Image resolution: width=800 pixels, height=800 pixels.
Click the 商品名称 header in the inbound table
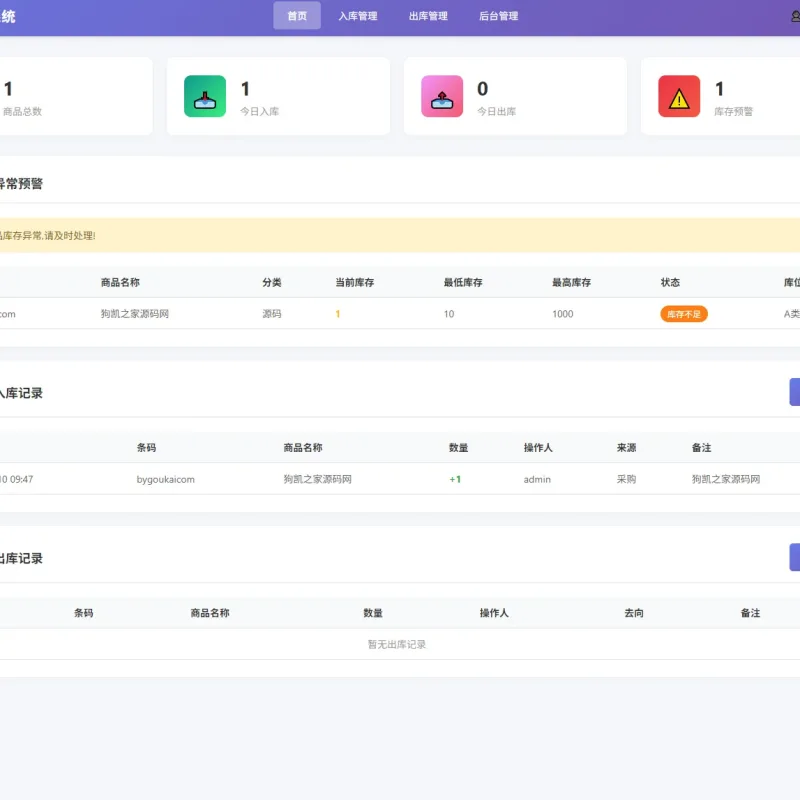[x=303, y=447]
